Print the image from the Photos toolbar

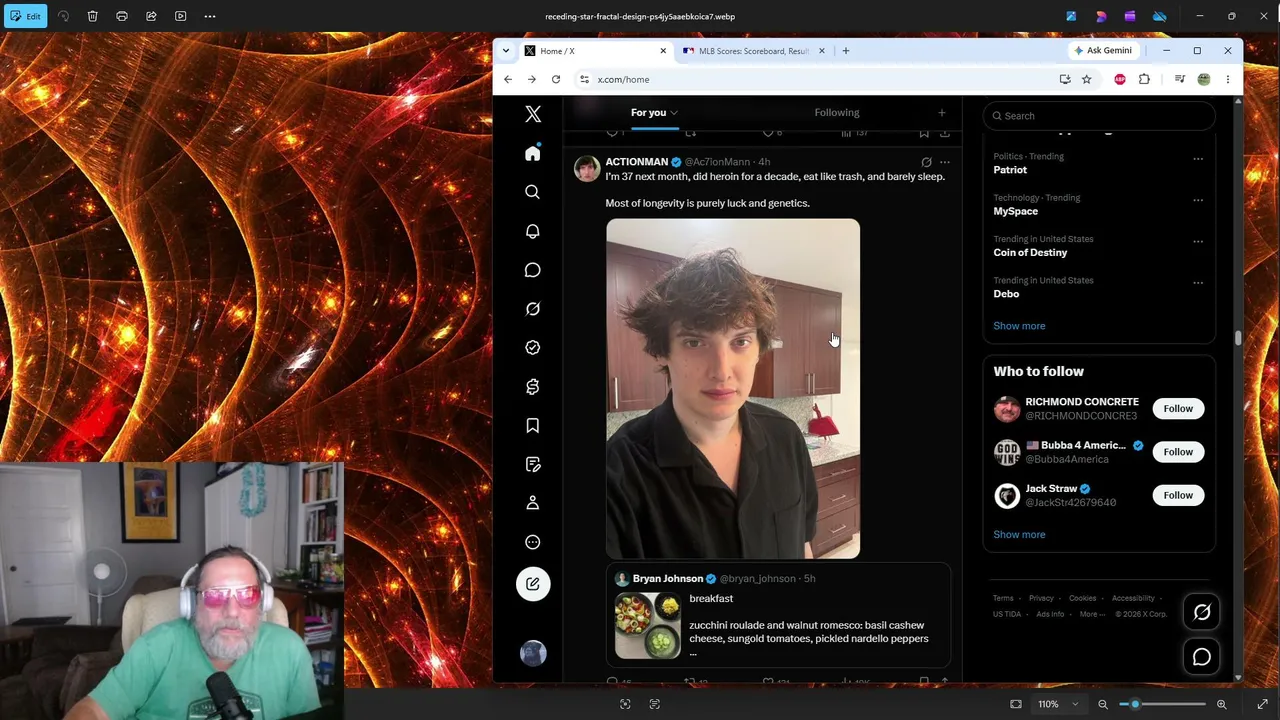[x=122, y=16]
